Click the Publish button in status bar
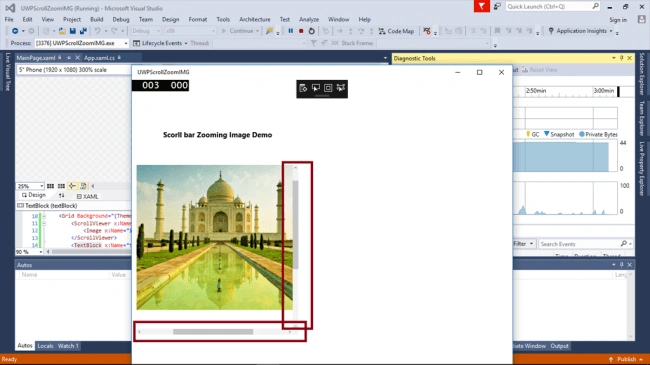Screen dimensions: 650x365 [626, 359]
